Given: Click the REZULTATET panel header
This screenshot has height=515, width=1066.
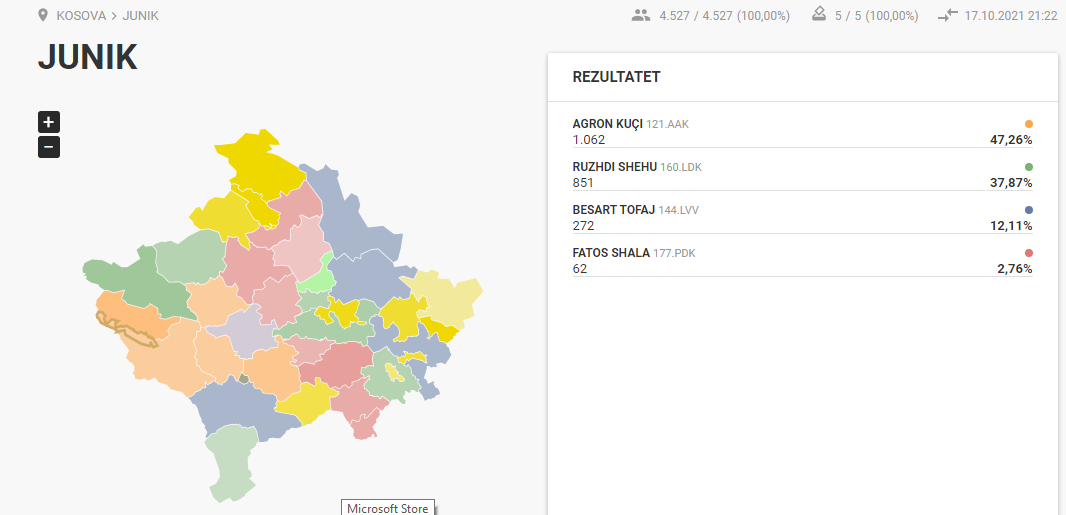Looking at the screenshot, I should click(x=616, y=77).
